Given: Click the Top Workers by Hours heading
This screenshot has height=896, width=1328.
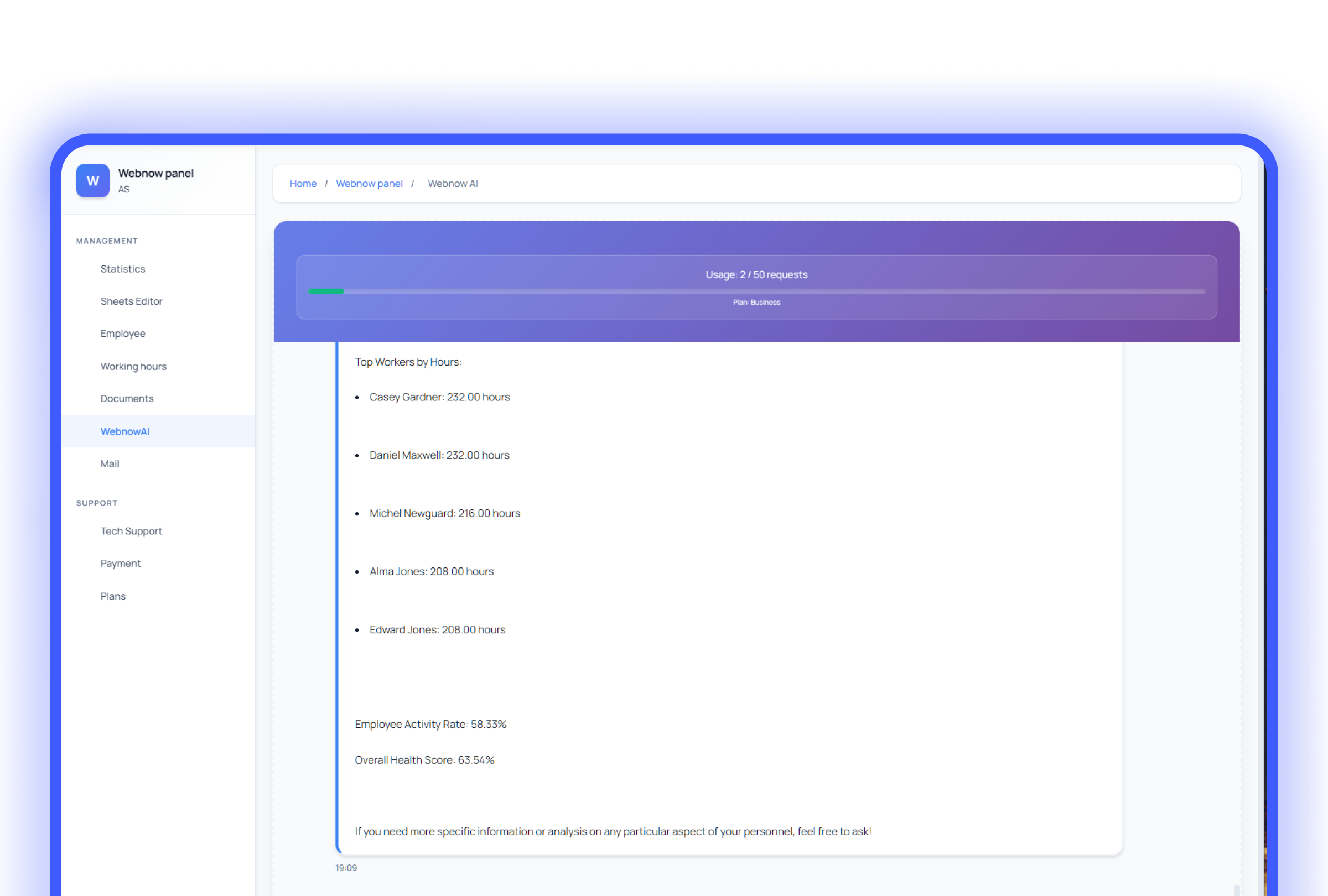Looking at the screenshot, I should point(408,362).
